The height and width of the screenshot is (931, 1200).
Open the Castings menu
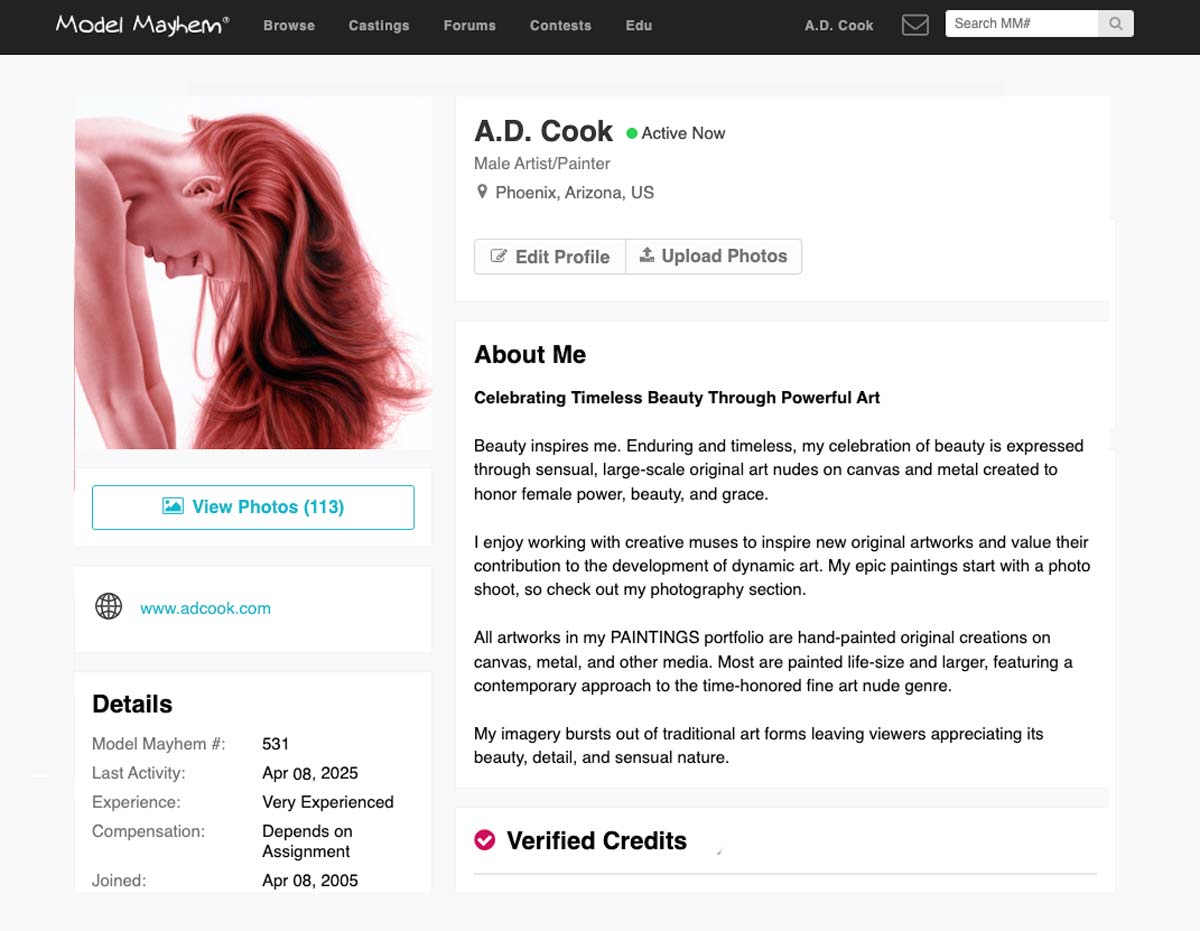(379, 25)
